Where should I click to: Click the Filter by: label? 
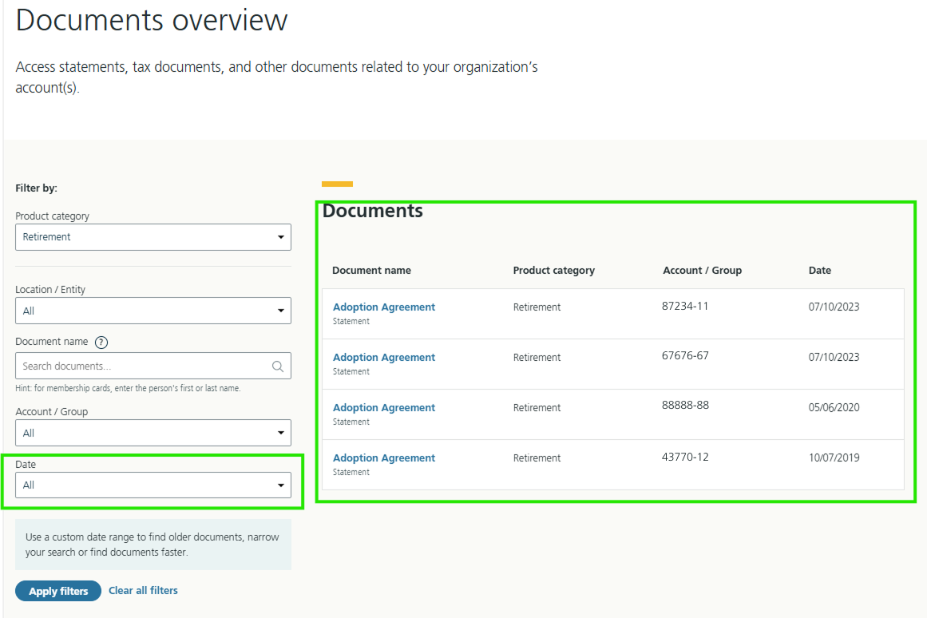coord(36,188)
